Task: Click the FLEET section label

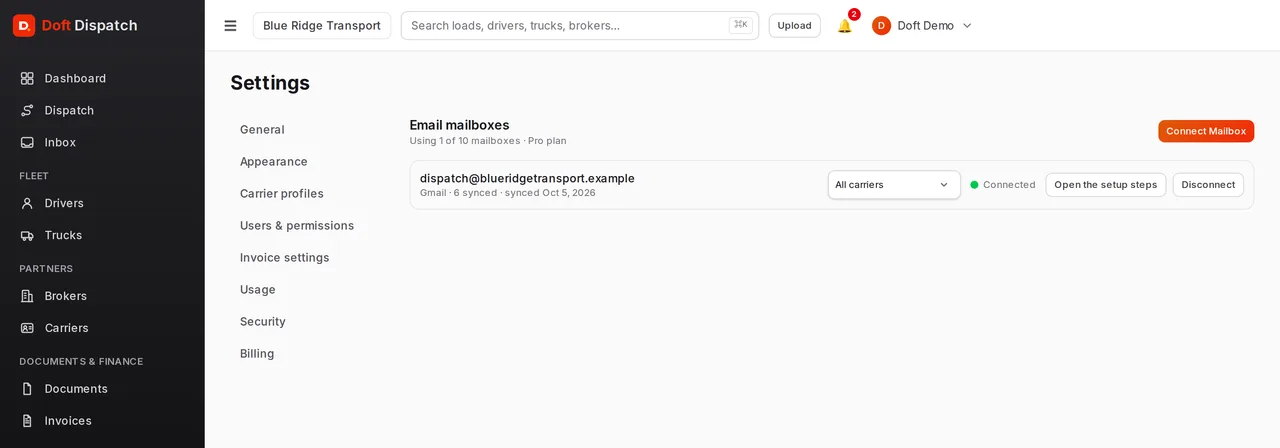Action: tap(34, 176)
